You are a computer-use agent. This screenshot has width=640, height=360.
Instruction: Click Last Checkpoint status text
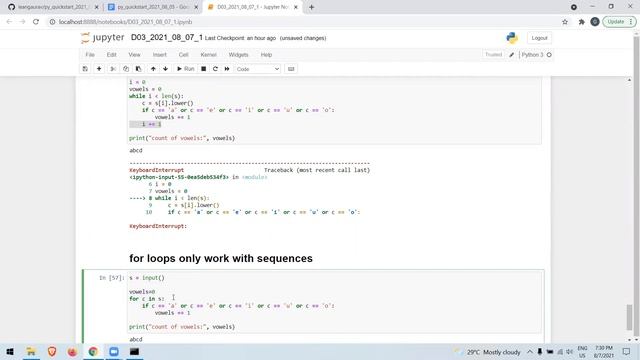click(240, 38)
